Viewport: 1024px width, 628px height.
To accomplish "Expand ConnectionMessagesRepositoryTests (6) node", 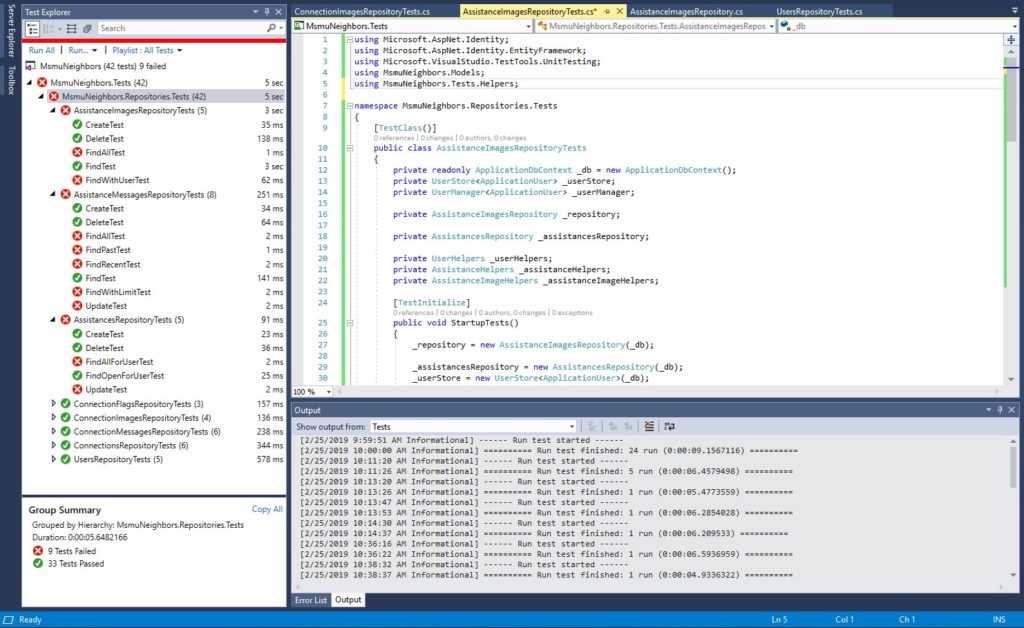I will (x=53, y=432).
